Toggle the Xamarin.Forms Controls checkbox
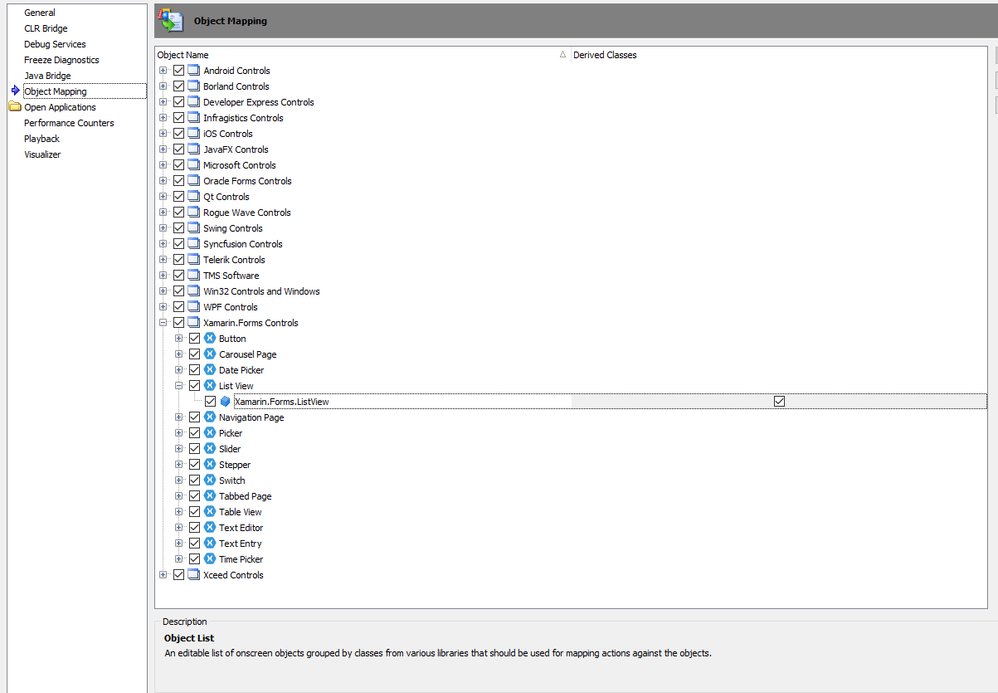The image size is (998, 693). click(x=179, y=323)
